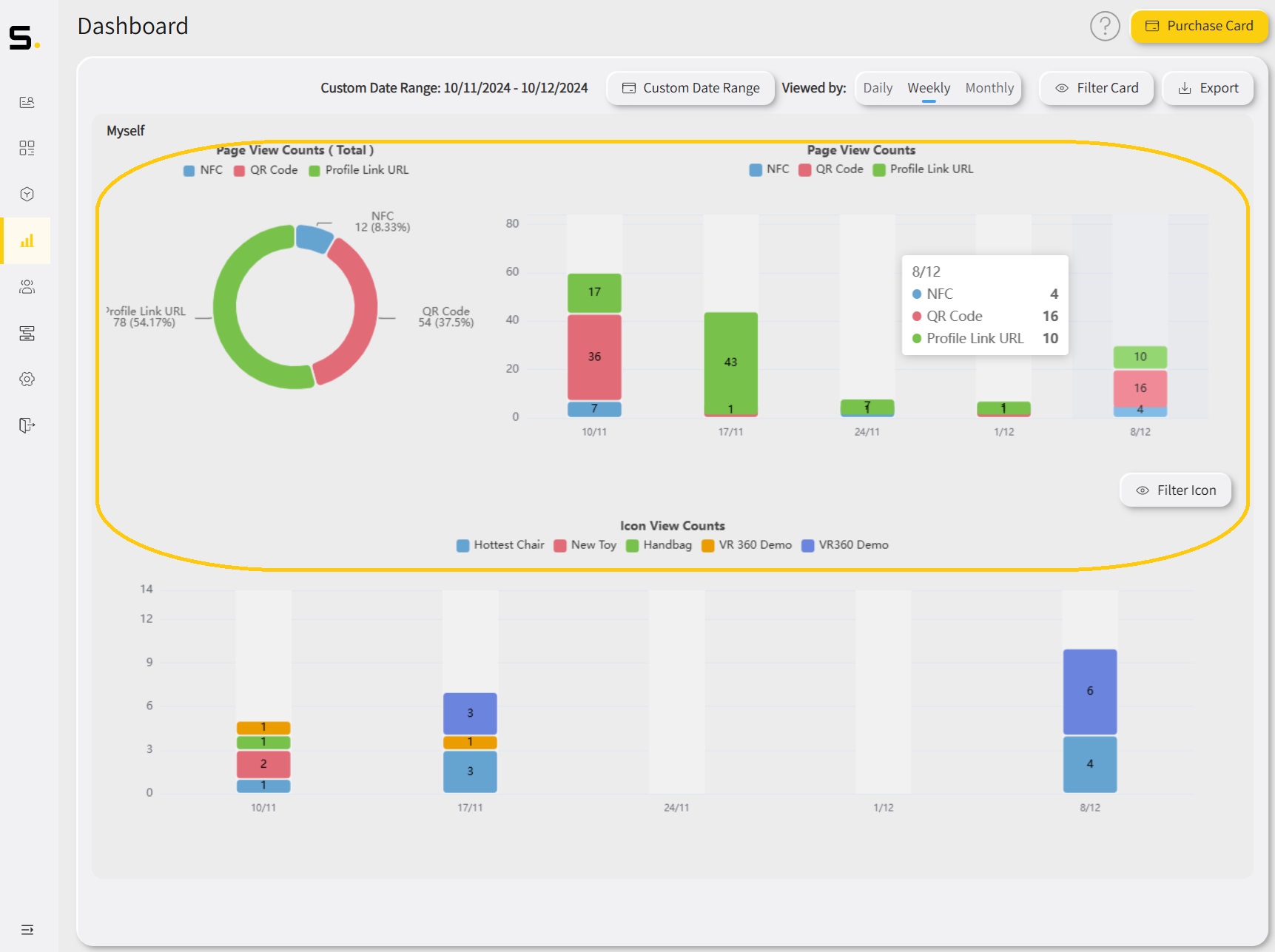The width and height of the screenshot is (1275, 952).
Task: Open the dashboard grid view from sidebar
Action: pos(27,148)
